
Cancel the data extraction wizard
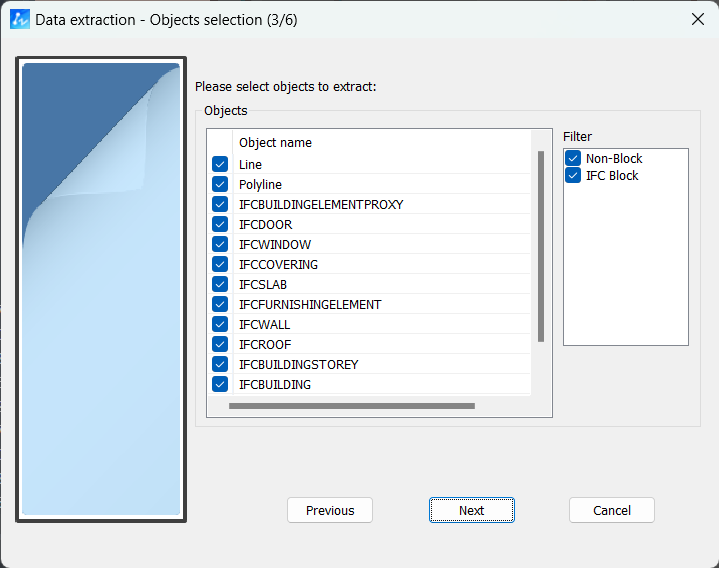pyautogui.click(x=611, y=510)
